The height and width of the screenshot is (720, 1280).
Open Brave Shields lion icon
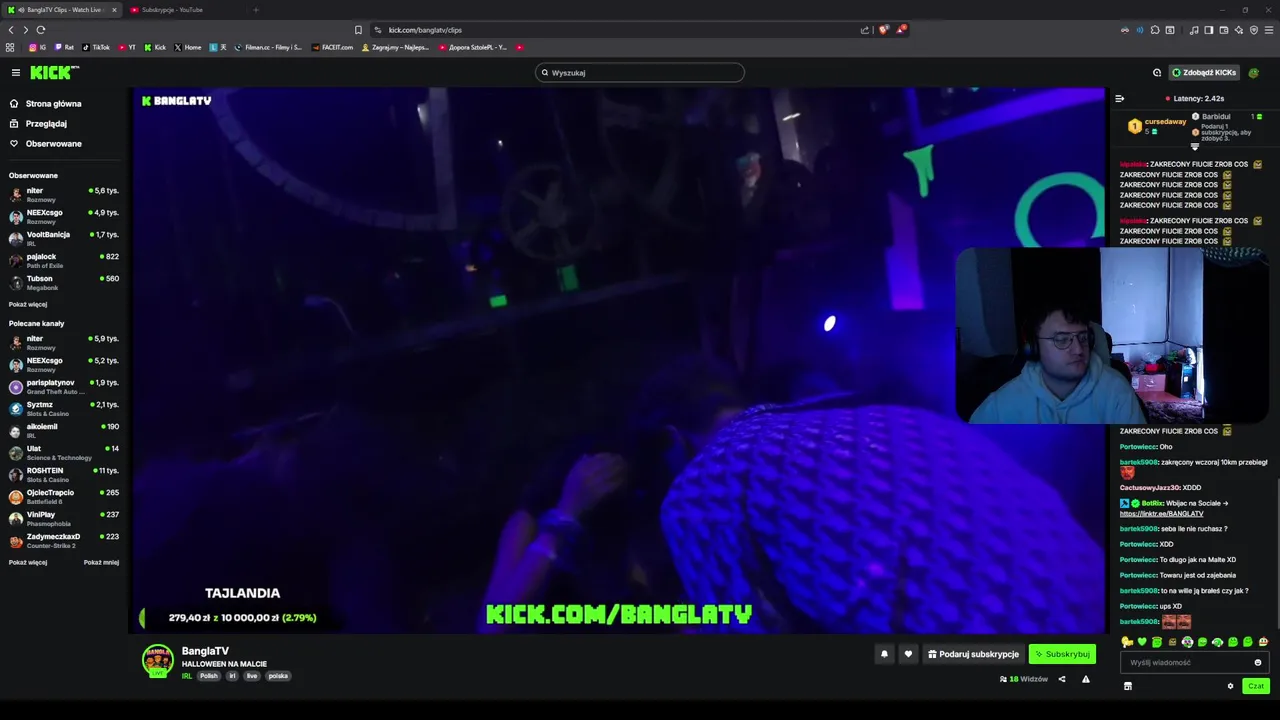883,30
